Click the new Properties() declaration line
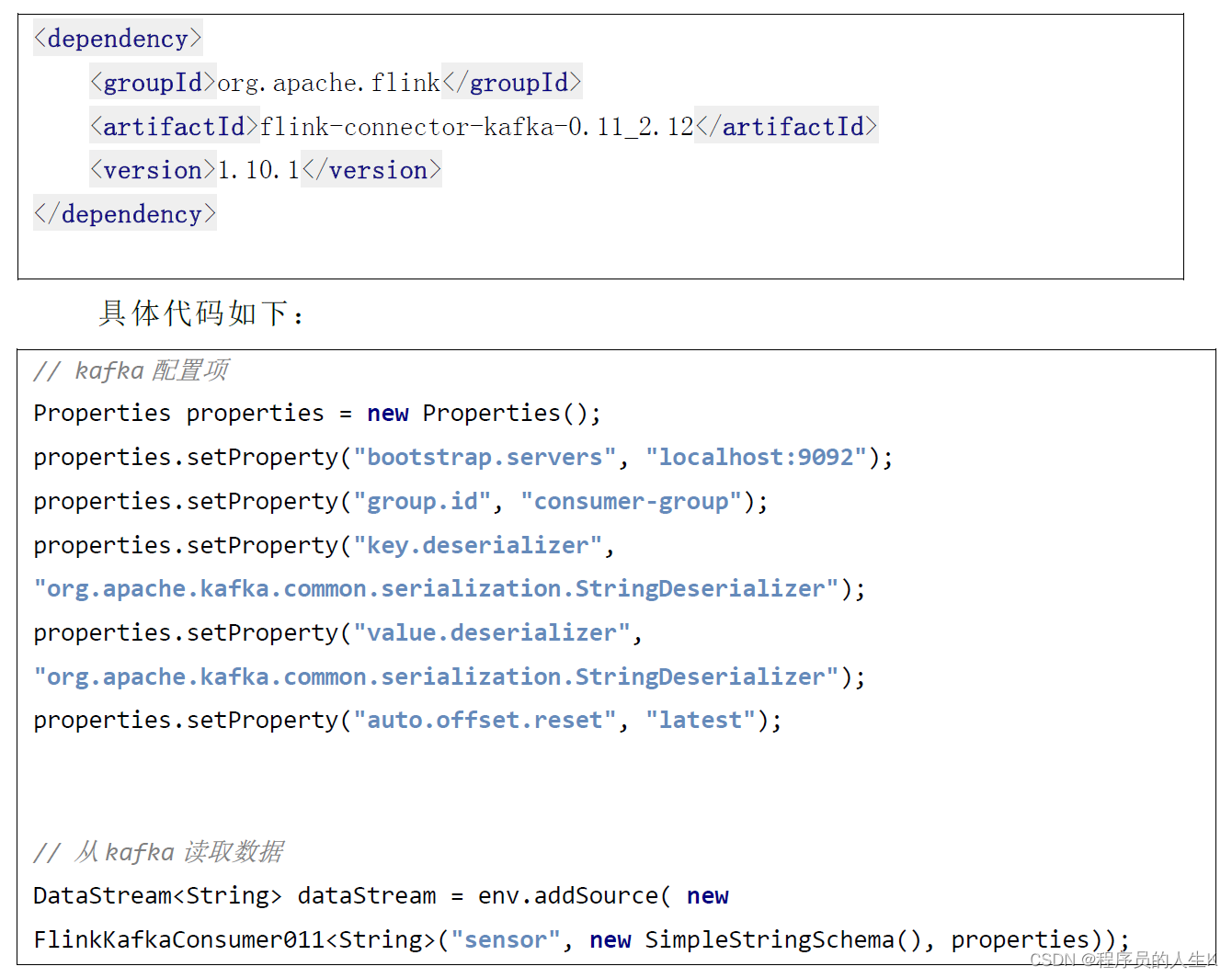Viewport: 1232px width, 978px height. (x=317, y=414)
